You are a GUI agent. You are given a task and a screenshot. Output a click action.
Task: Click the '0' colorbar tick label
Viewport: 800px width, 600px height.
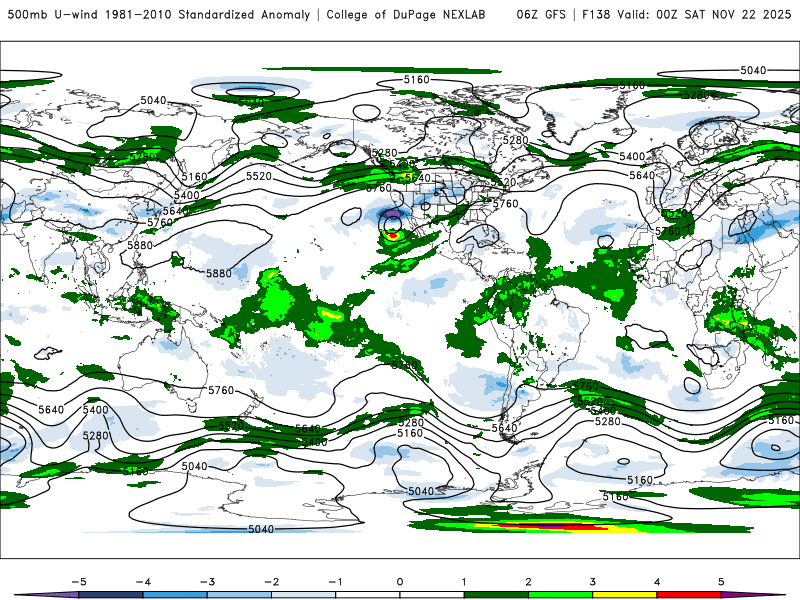tap(399, 582)
